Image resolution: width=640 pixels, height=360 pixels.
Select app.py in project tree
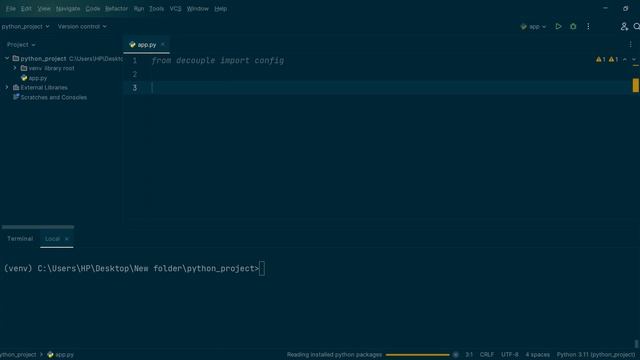tap(38, 78)
